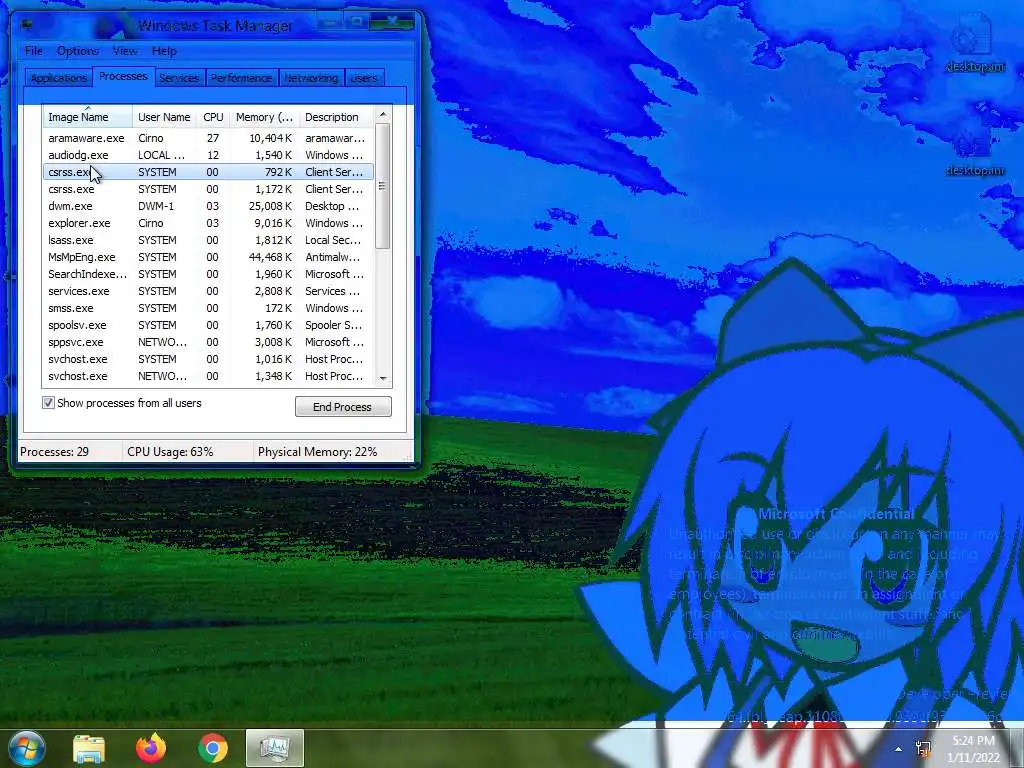Click the Task Manager taskbar button
The width and height of the screenshot is (1024, 768).
click(275, 748)
